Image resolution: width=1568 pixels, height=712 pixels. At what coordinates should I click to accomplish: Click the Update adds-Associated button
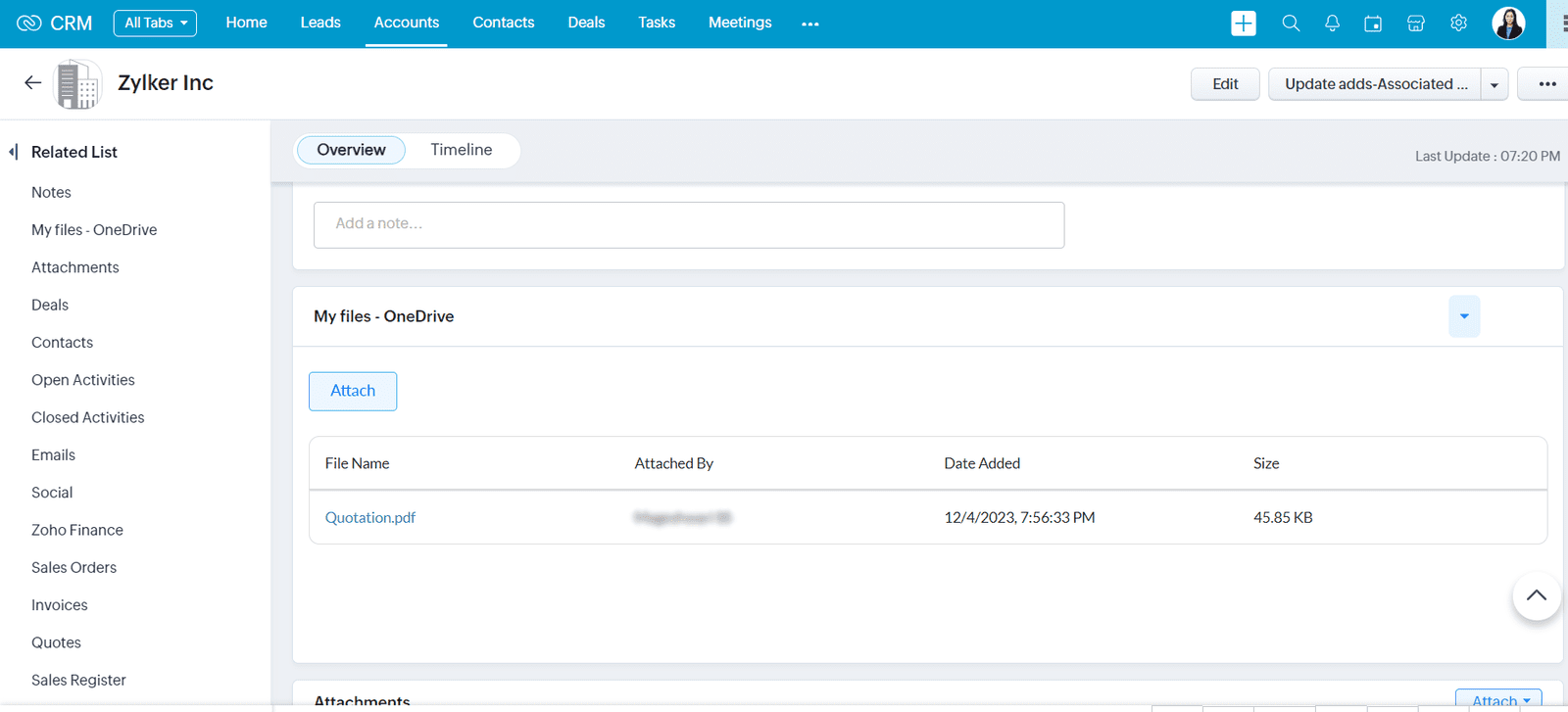[1375, 84]
